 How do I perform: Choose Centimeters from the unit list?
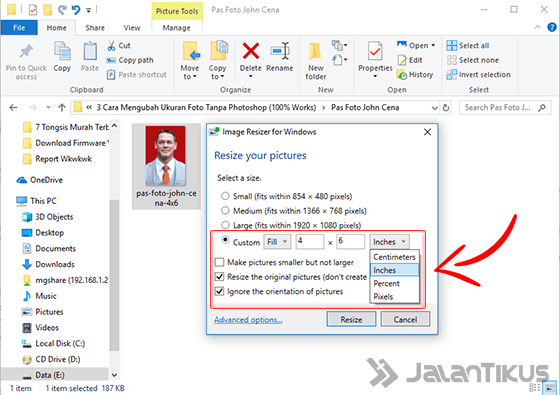point(394,257)
